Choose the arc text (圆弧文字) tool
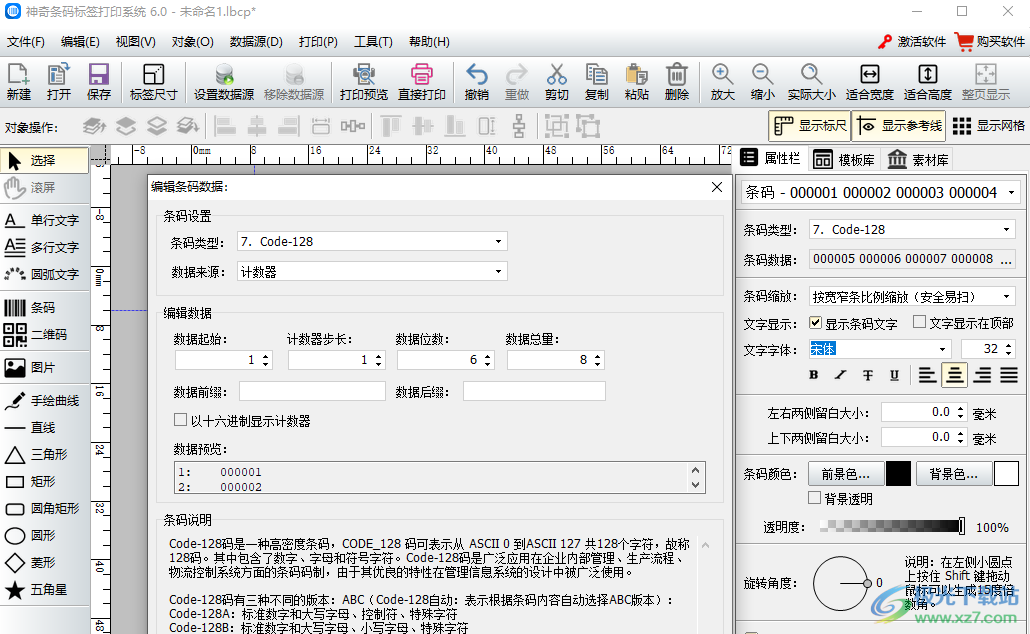The image size is (1030, 634). (x=45, y=274)
